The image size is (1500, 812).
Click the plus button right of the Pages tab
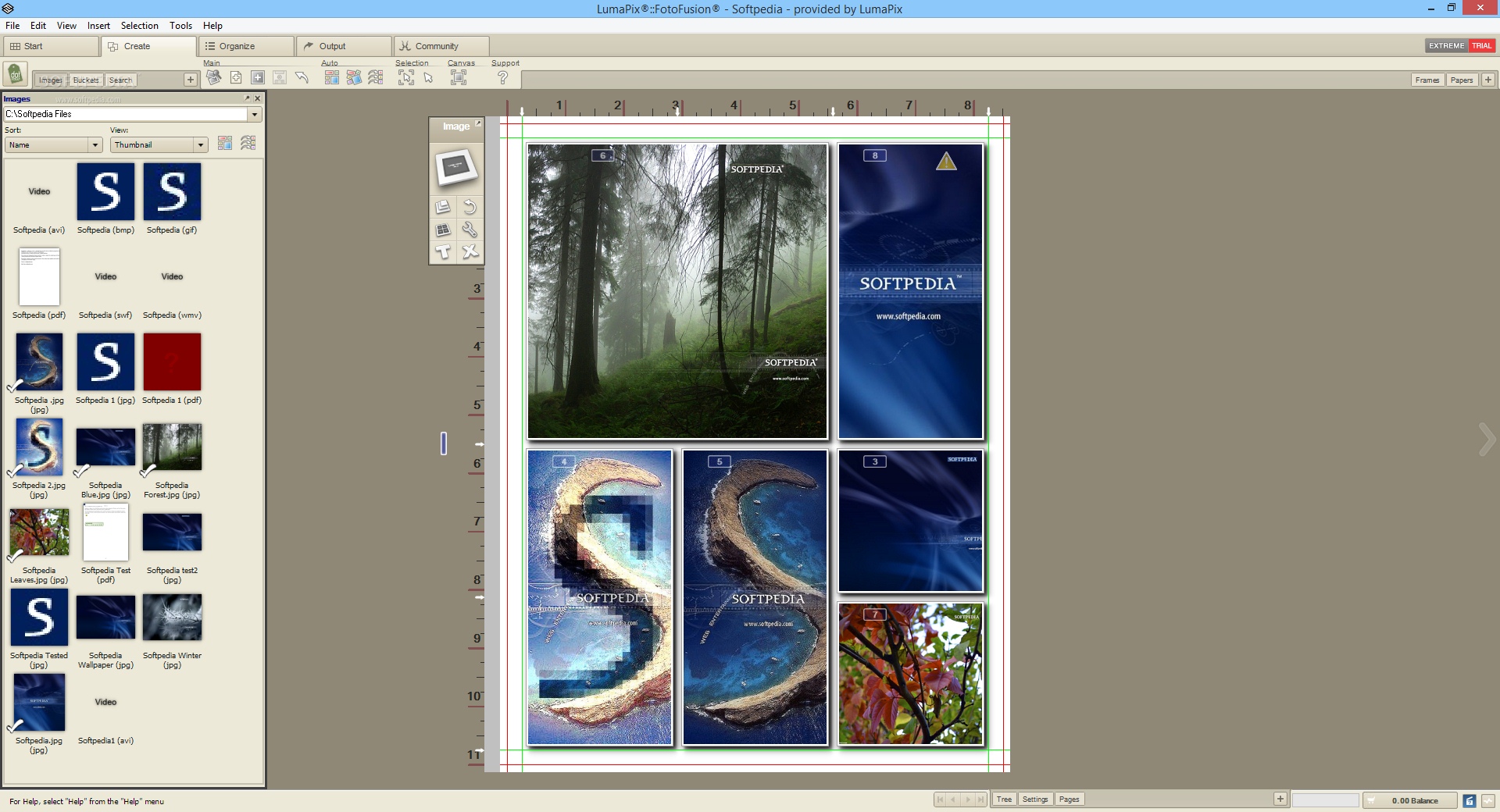pos(1280,799)
